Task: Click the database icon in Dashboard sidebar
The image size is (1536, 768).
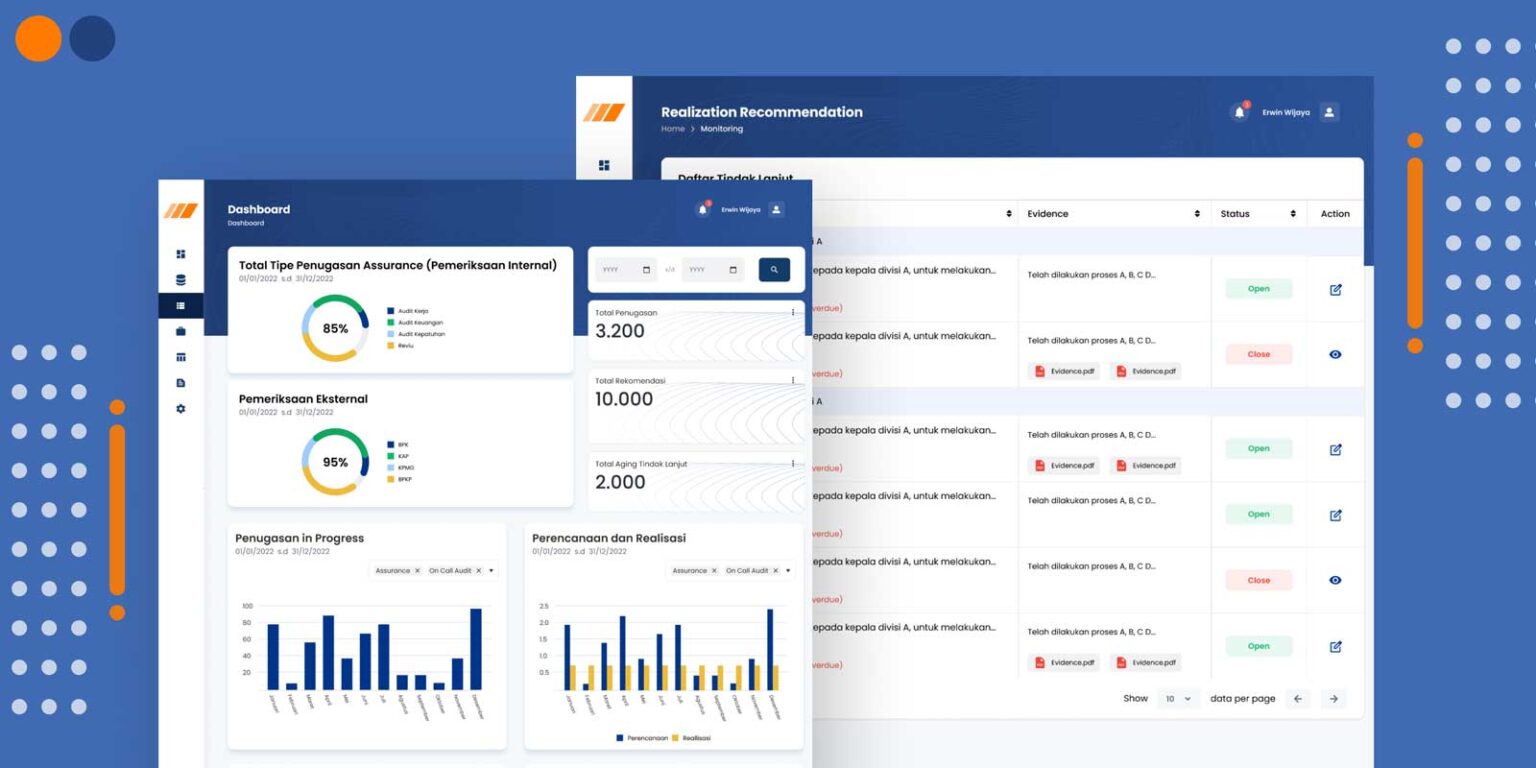Action: [180, 280]
